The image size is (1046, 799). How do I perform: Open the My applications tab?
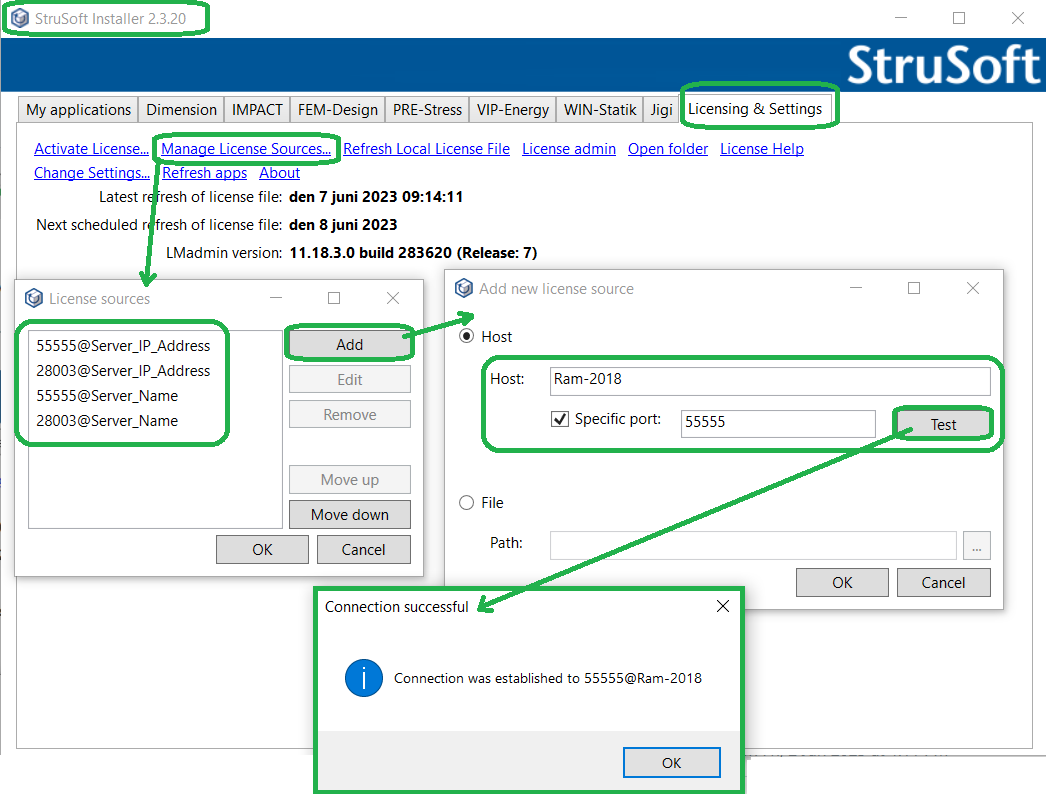(x=78, y=109)
